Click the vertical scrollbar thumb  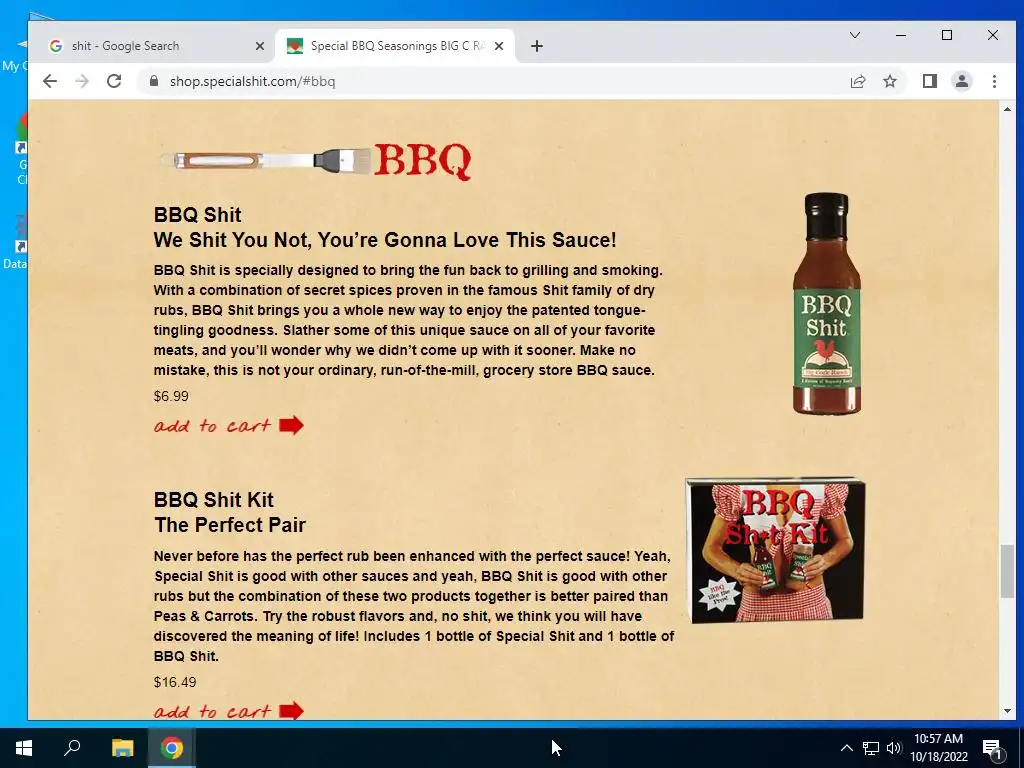(1007, 571)
